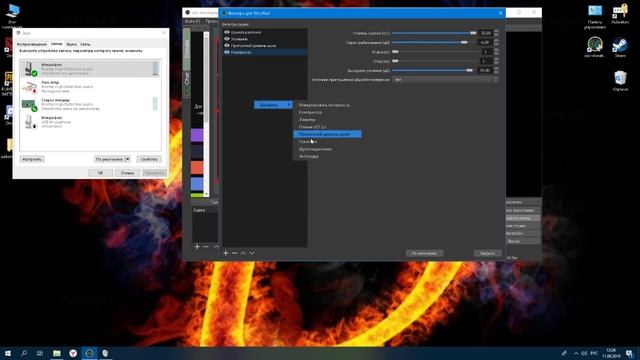Click OK button in Sound window
The width and height of the screenshot is (640, 360).
point(100,173)
